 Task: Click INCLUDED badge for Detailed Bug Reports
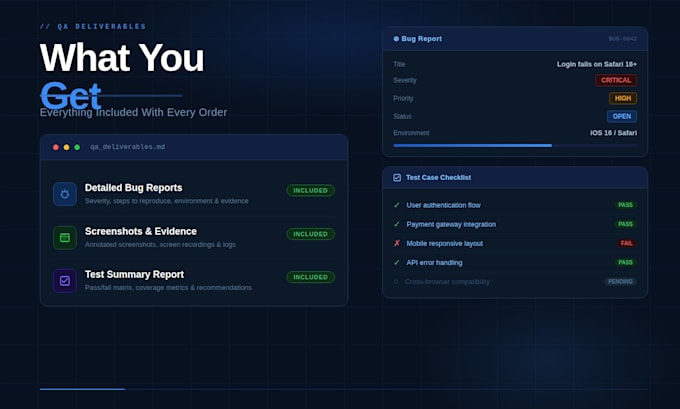[311, 190]
